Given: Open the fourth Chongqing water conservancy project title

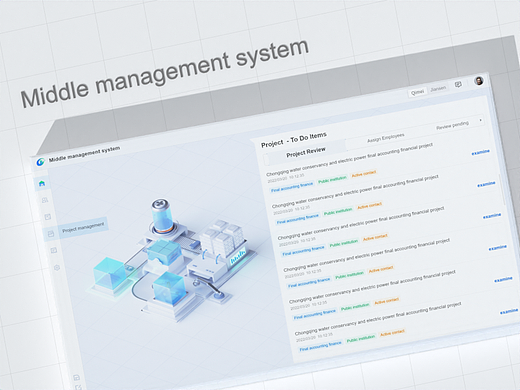Looking at the screenshot, I should (366, 255).
